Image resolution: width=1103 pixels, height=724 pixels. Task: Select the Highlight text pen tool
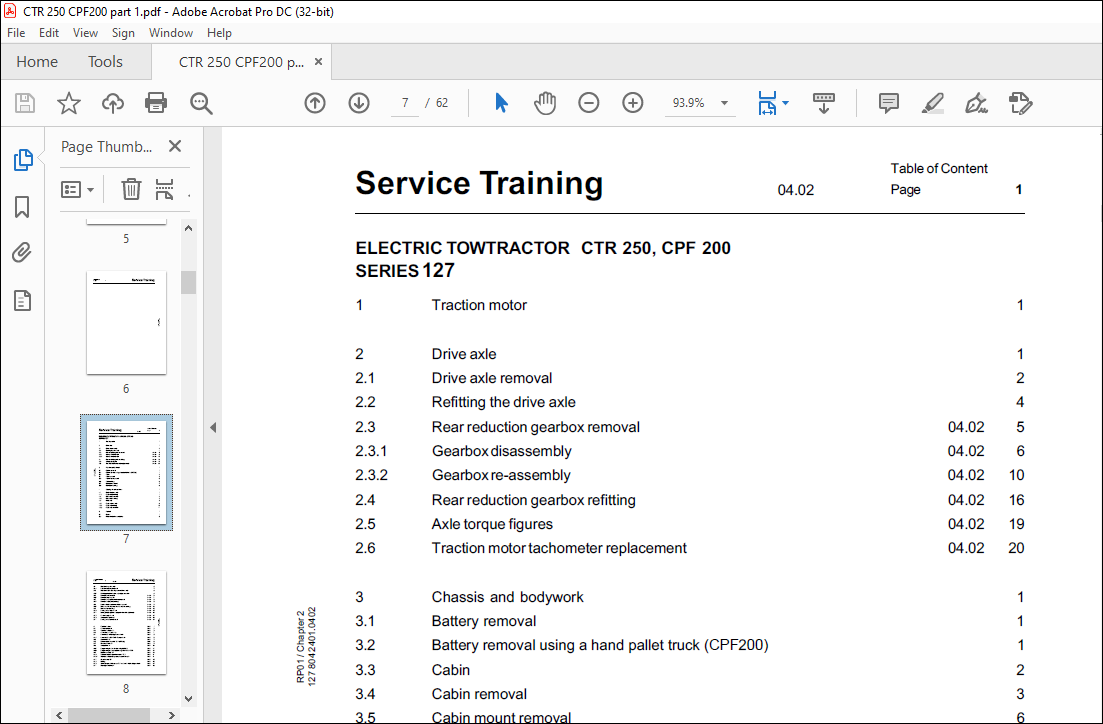point(933,103)
